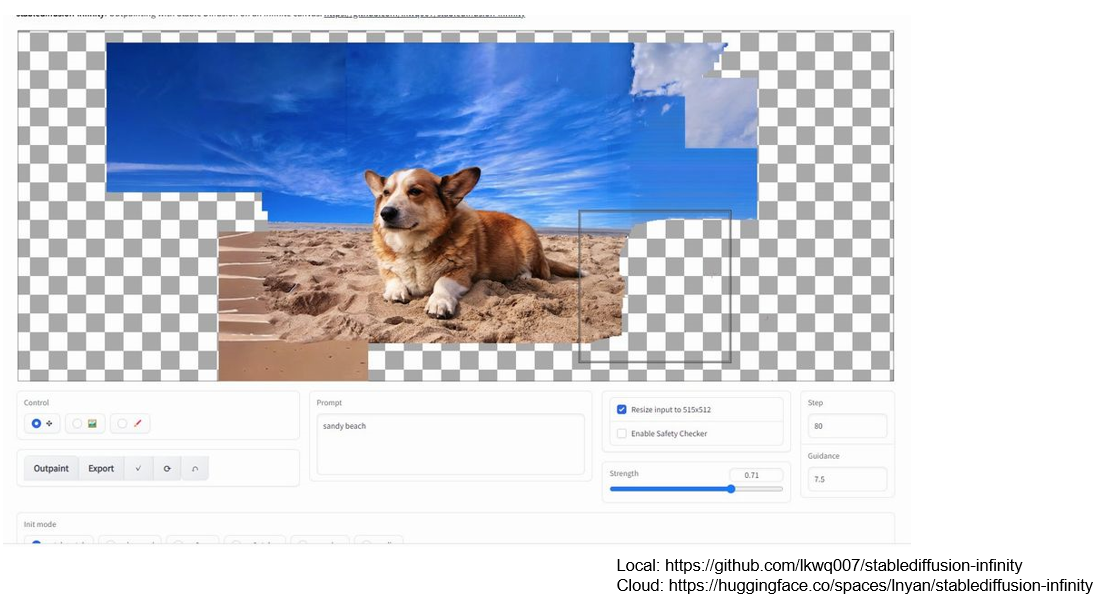Viewport: 1103px width, 598px height.
Task: Open the Local github.com stablediffusion-infinity URL
Action: point(843,566)
